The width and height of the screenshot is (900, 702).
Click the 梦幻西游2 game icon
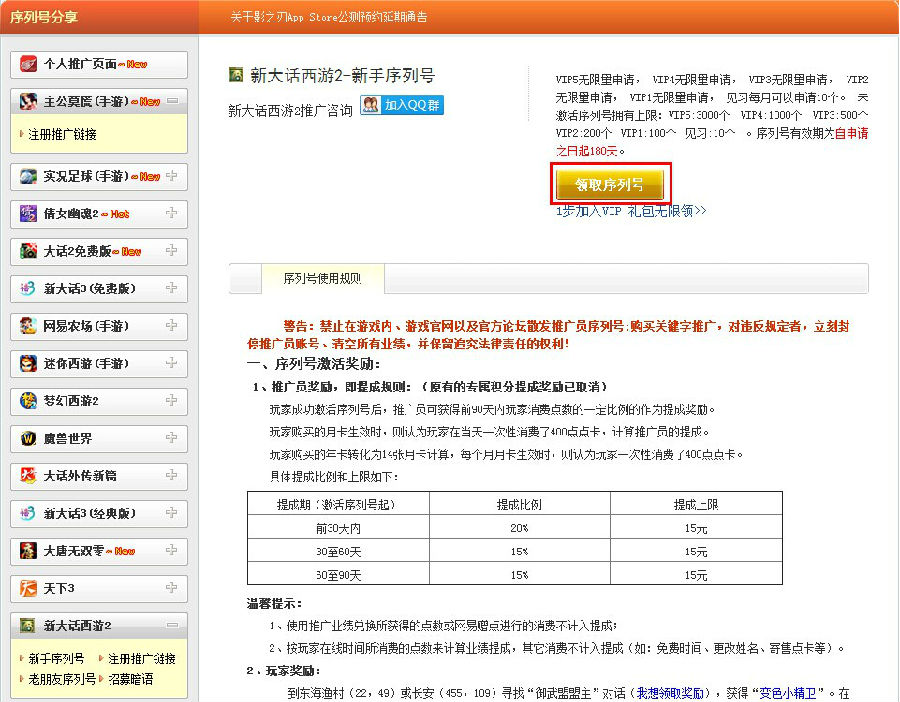point(28,401)
